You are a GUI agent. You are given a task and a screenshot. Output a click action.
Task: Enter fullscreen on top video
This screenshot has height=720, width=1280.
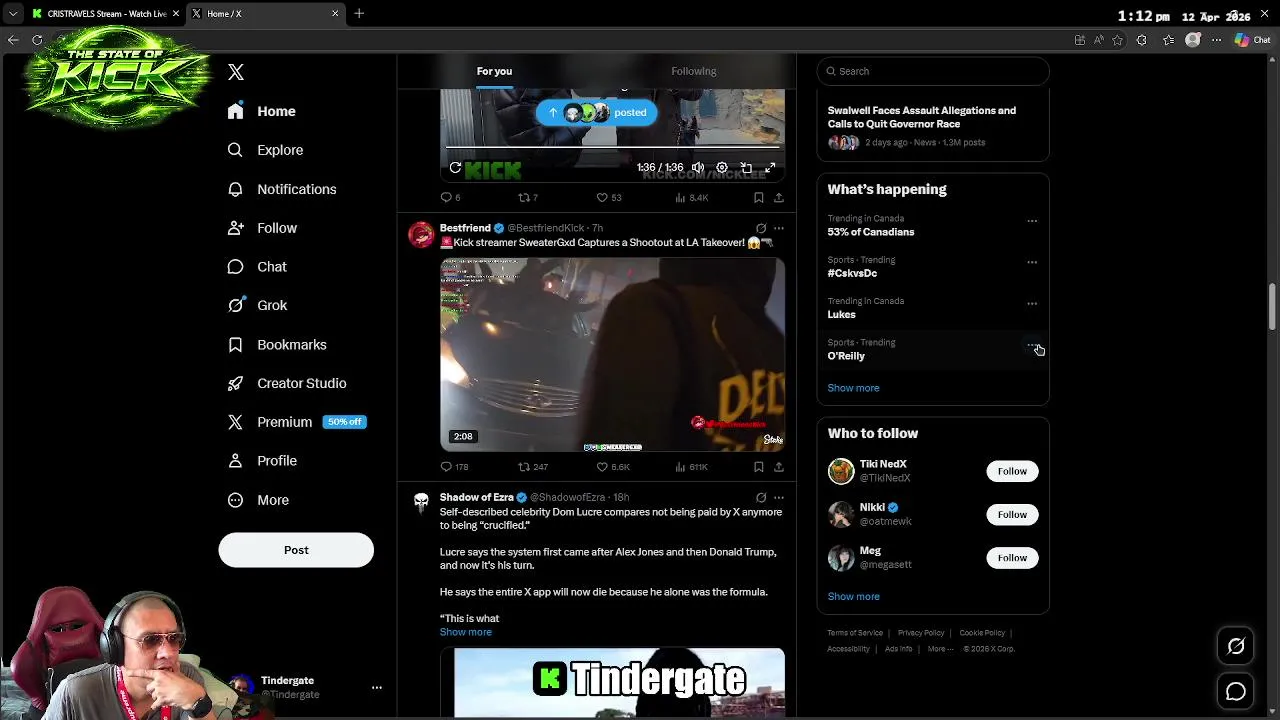tap(770, 168)
